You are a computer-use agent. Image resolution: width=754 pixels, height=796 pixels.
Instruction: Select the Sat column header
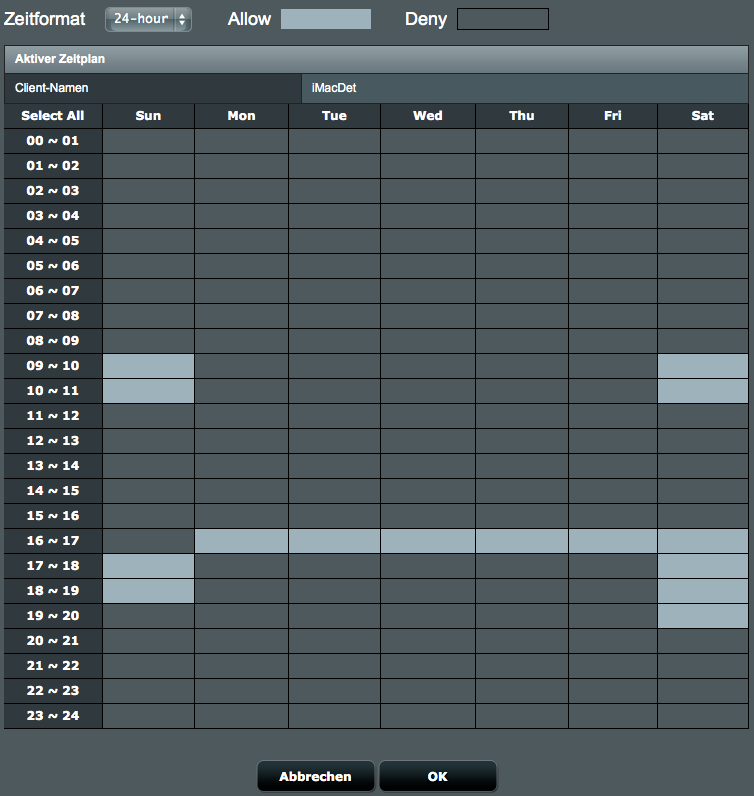pos(702,116)
